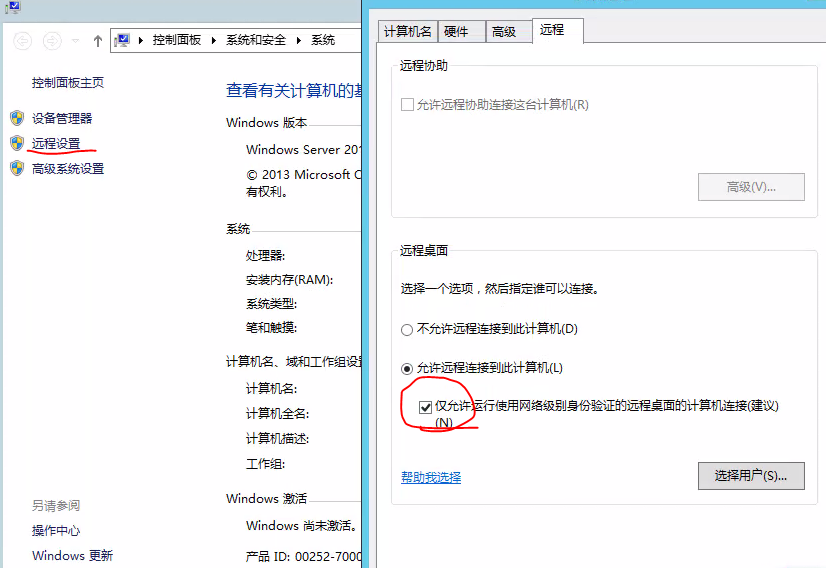Click Windows Server edition text
This screenshot has width=826, height=568.
tap(303, 150)
